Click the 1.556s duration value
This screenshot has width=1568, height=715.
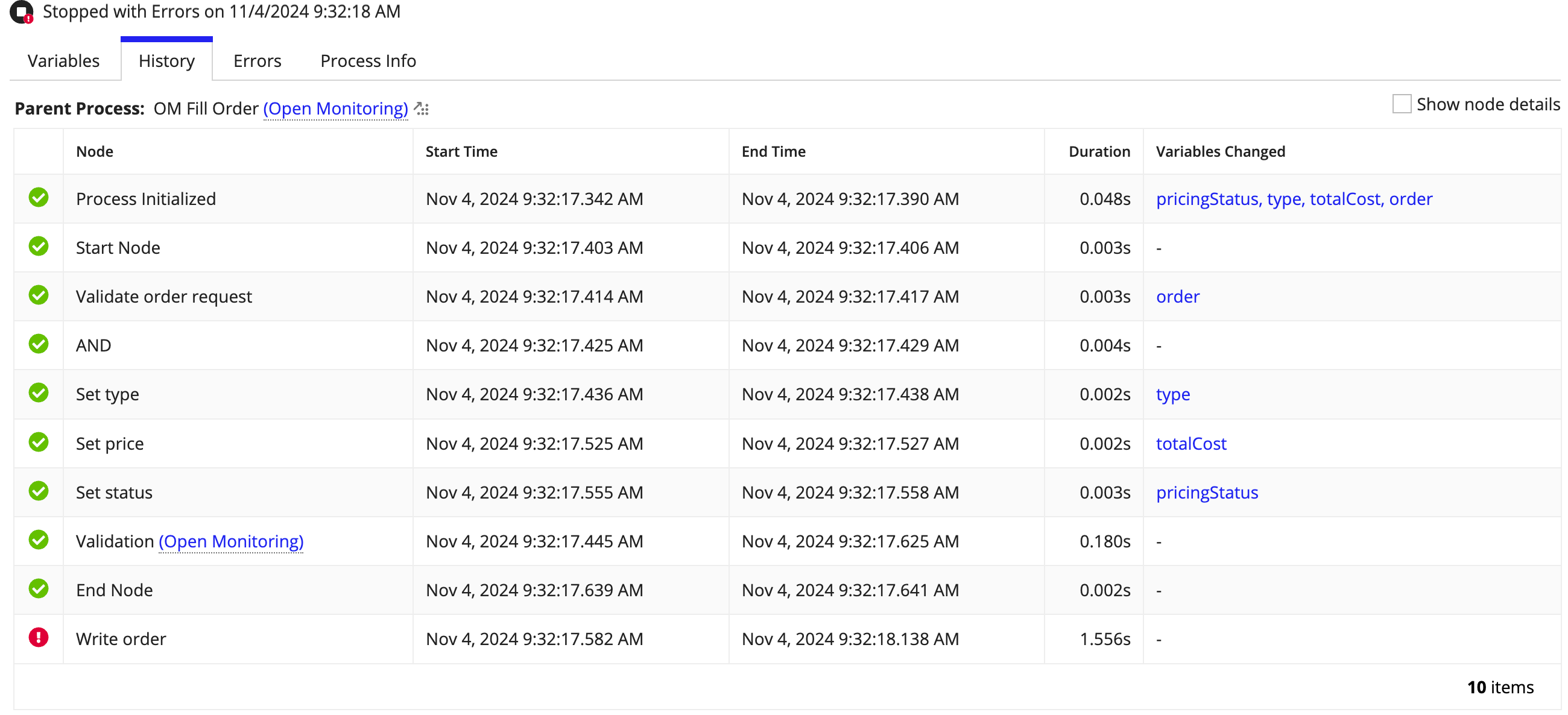tap(1105, 640)
